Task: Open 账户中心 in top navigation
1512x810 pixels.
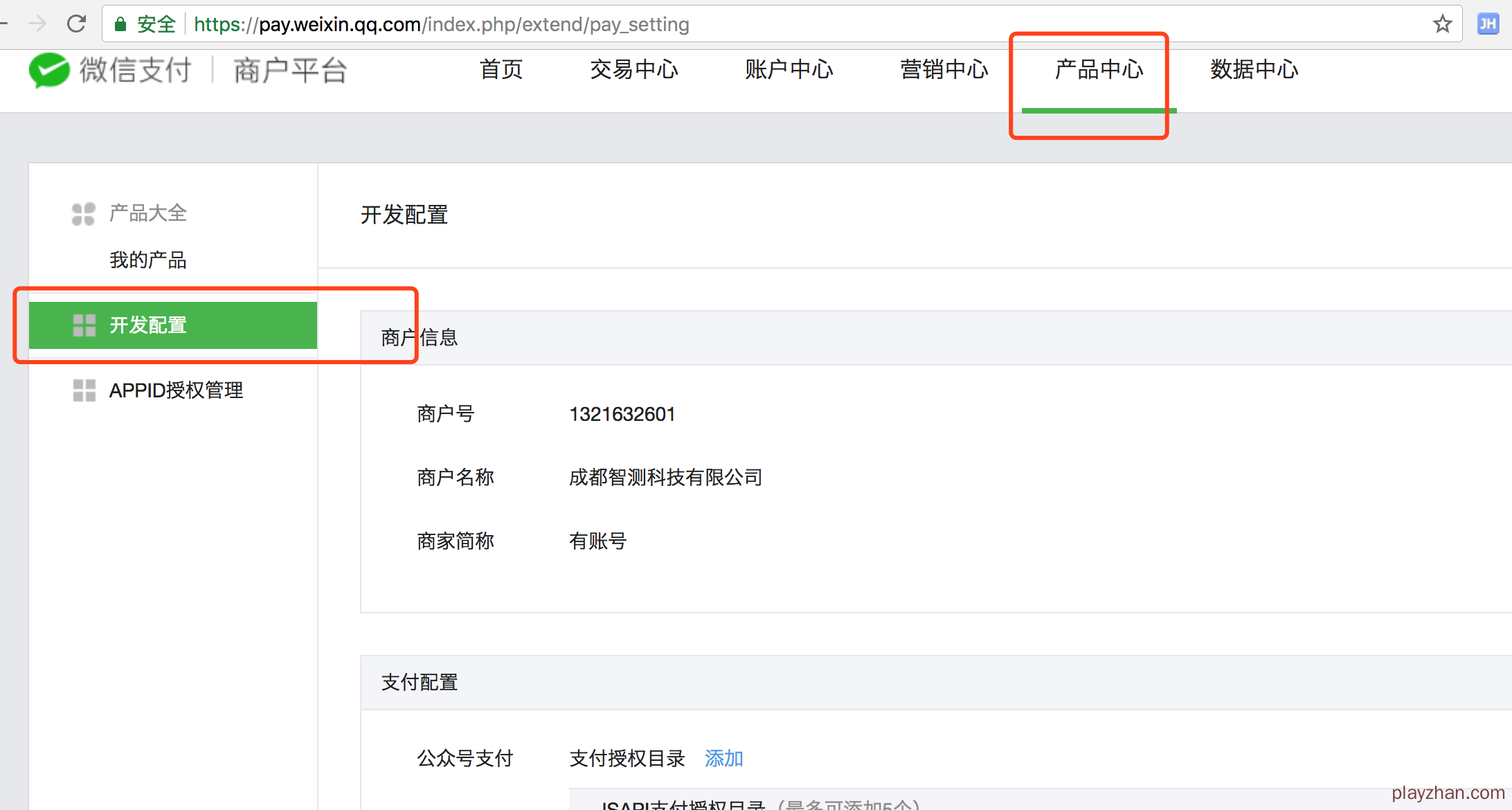Action: (x=789, y=70)
